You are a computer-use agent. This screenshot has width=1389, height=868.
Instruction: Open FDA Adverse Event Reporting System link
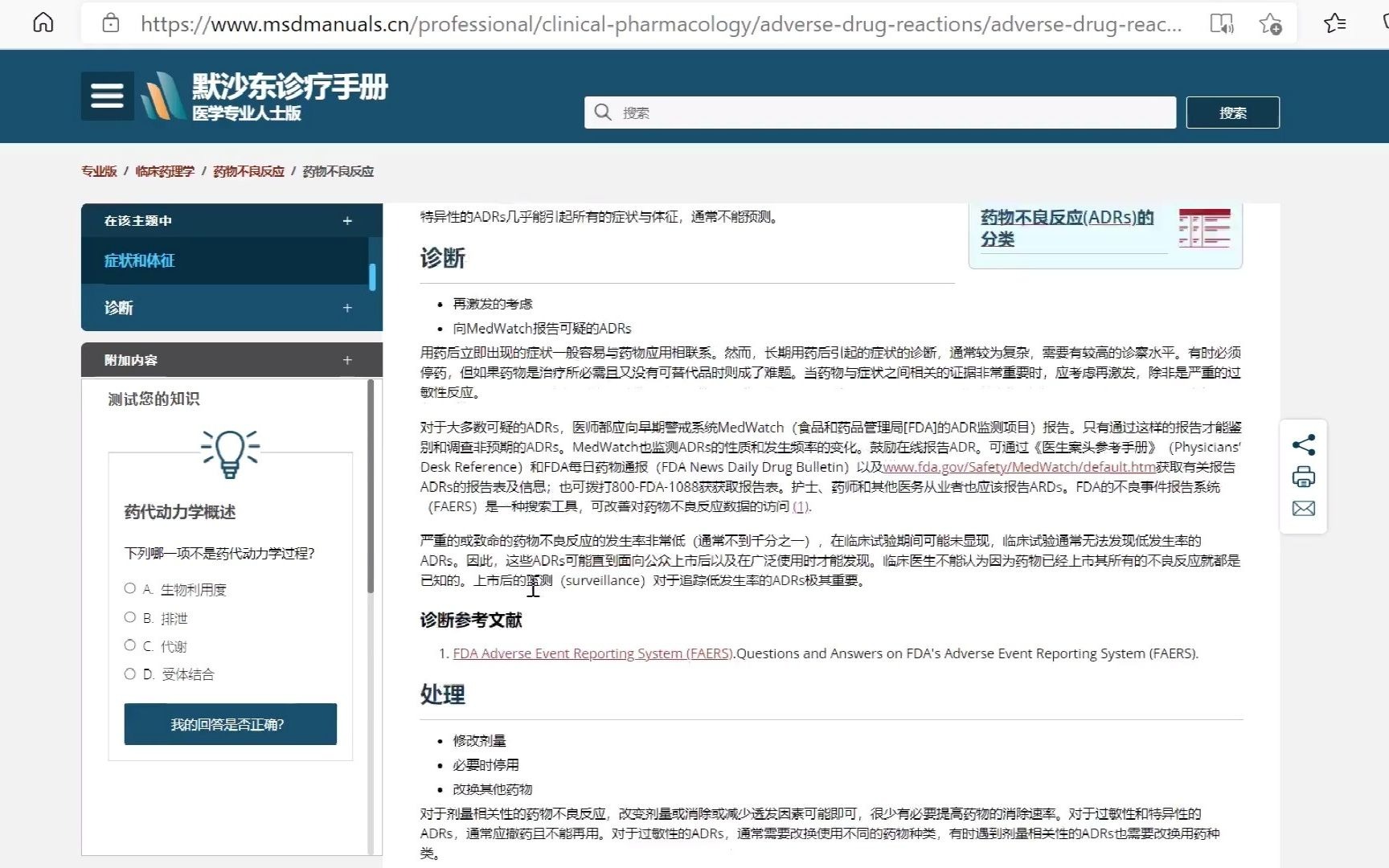[x=592, y=653]
